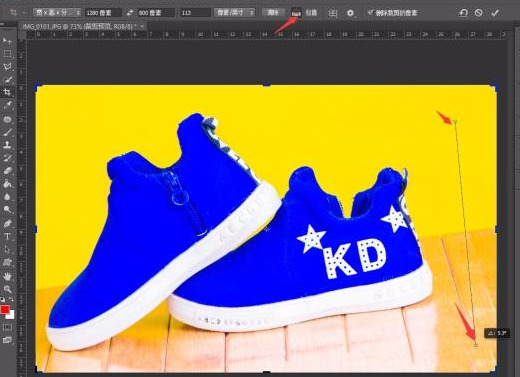This screenshot has height=377, width=520.
Task: Swap width and height values
Action: (x=130, y=13)
